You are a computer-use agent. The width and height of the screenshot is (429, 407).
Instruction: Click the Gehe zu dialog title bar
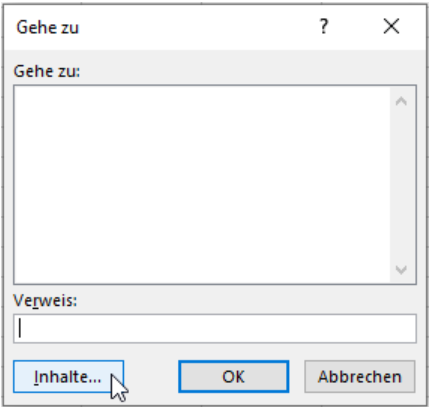pos(160,27)
